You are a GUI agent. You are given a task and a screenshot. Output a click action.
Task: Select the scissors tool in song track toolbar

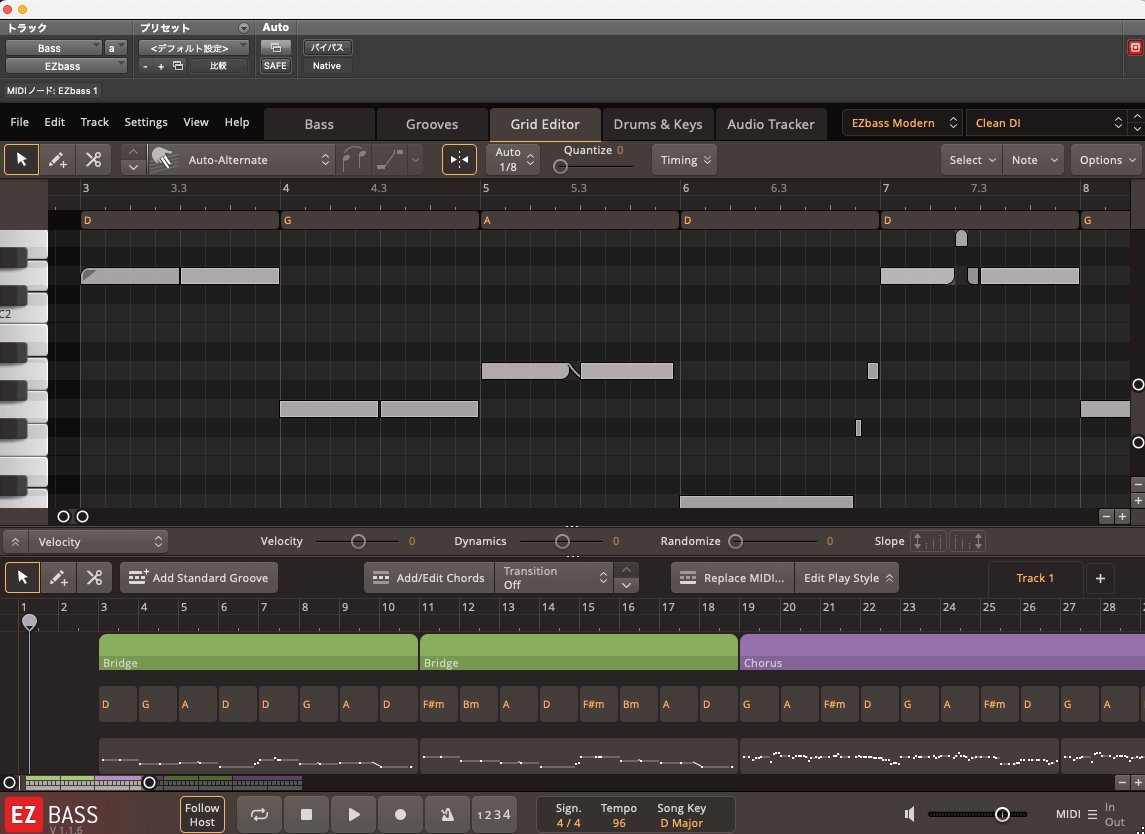click(94, 578)
